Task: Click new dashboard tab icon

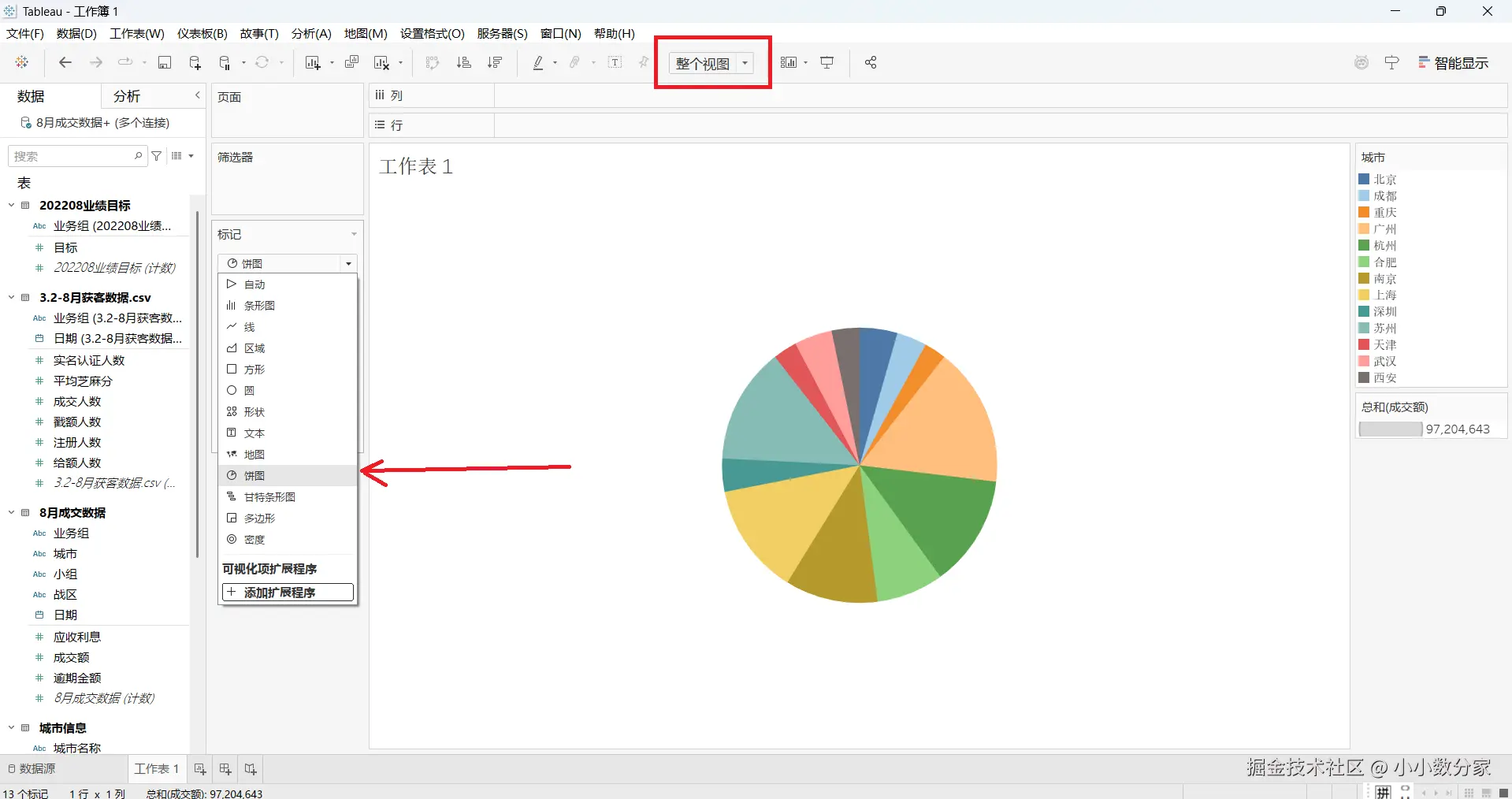Action: point(225,768)
